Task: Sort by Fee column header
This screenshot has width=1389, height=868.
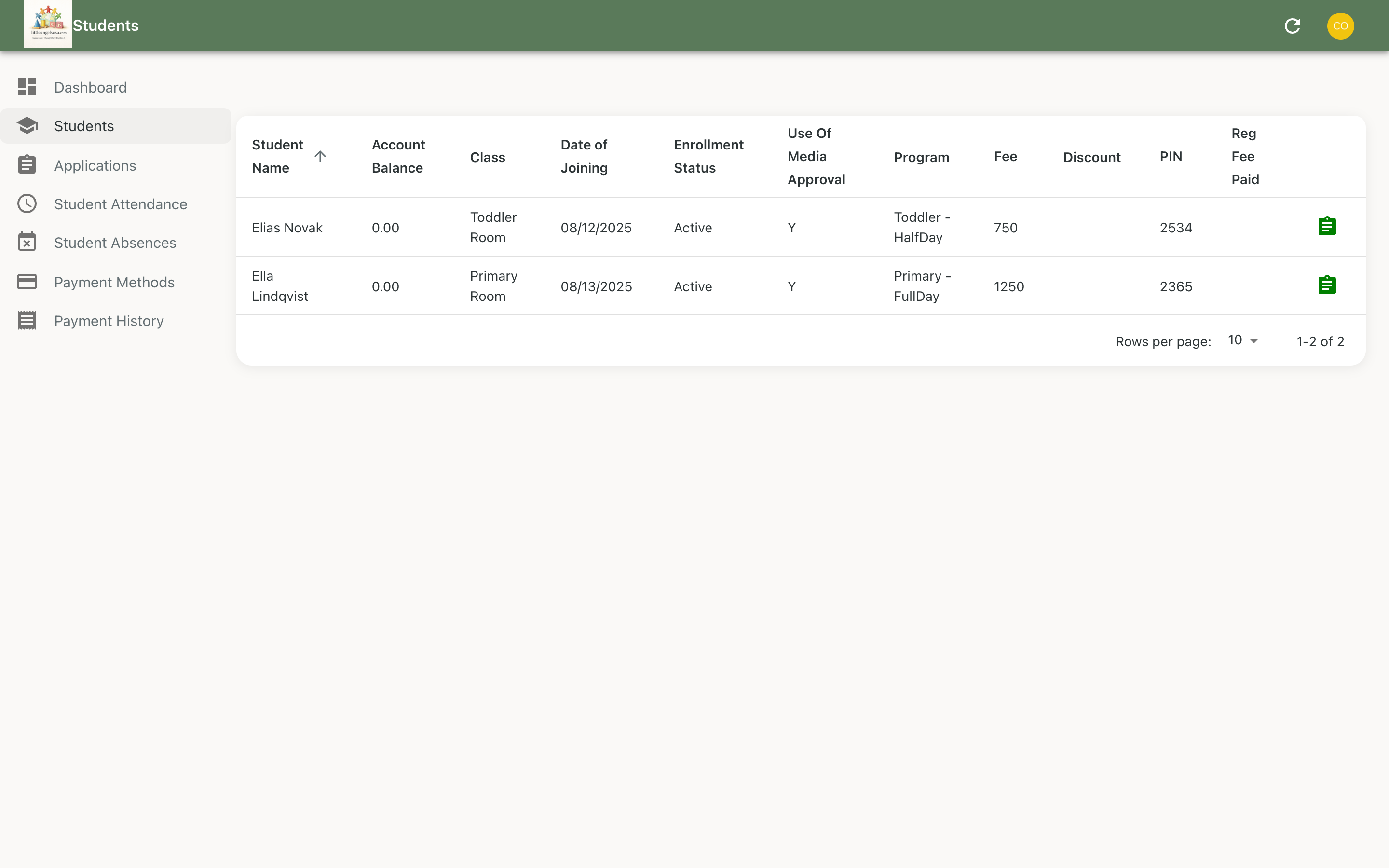Action: point(1006,156)
